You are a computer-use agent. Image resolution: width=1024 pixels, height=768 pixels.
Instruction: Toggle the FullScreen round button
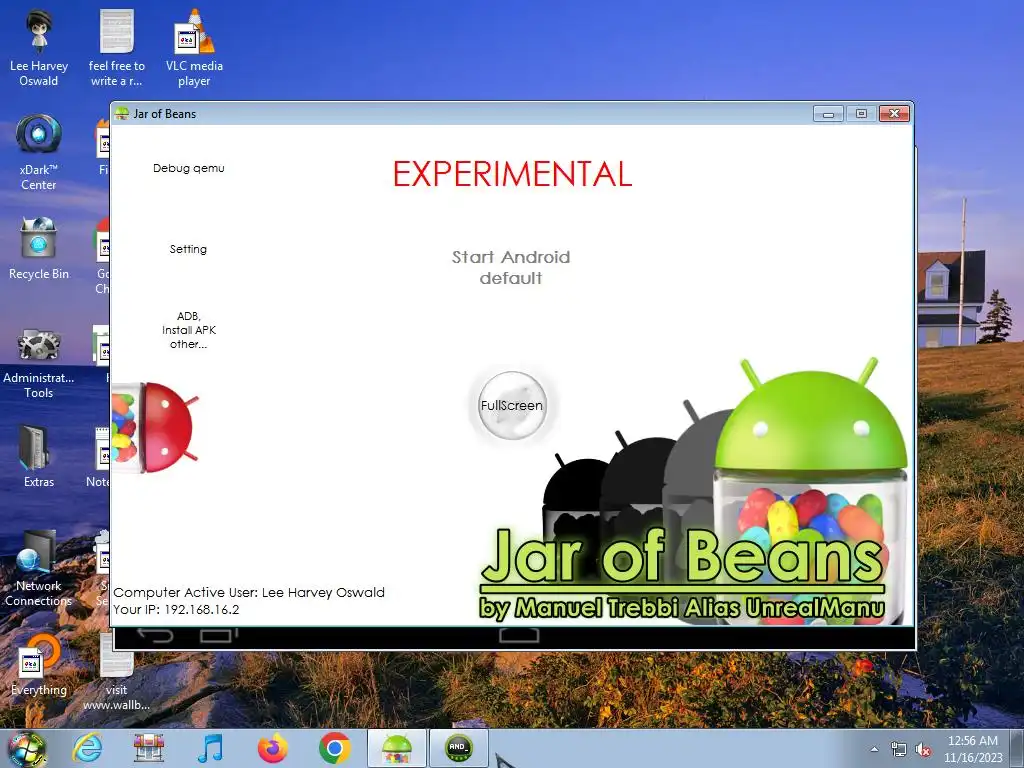point(512,406)
